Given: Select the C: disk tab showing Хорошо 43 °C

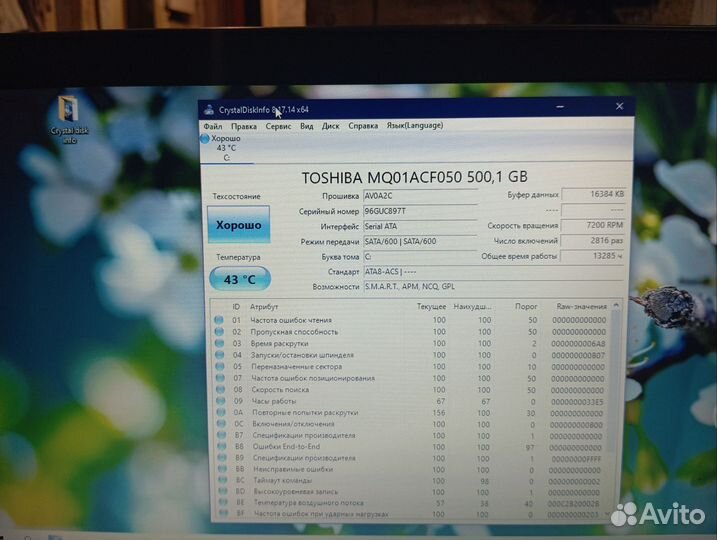Looking at the screenshot, I should click(x=225, y=148).
